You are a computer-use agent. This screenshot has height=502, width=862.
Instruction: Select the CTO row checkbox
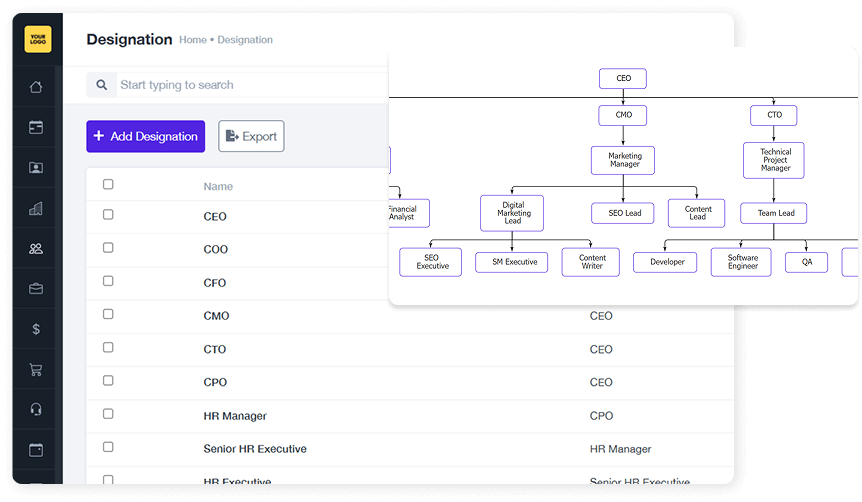pos(108,348)
